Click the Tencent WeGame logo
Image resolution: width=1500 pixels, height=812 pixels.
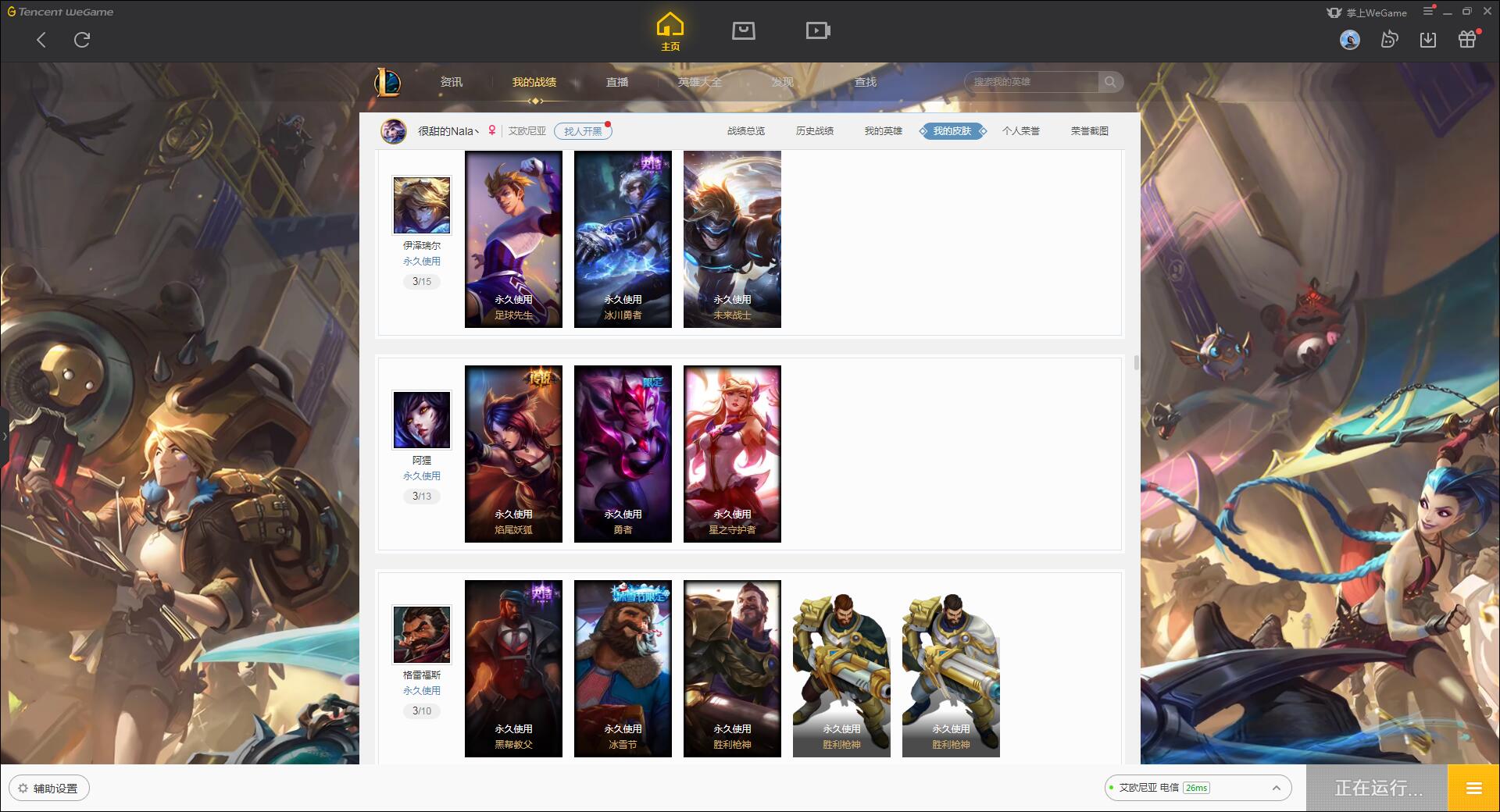tap(61, 12)
